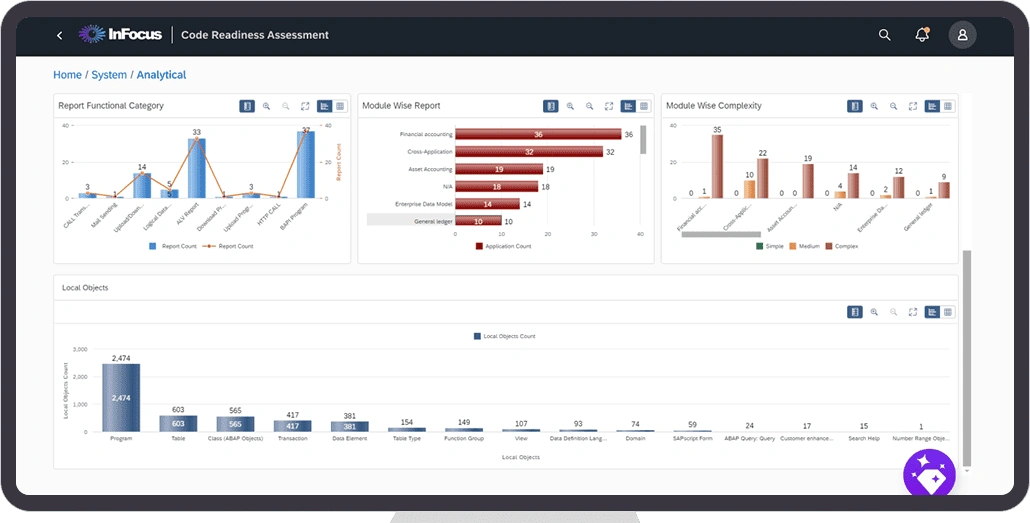Click the System breadcrumb link
This screenshot has height=523, width=1030.
[x=109, y=75]
